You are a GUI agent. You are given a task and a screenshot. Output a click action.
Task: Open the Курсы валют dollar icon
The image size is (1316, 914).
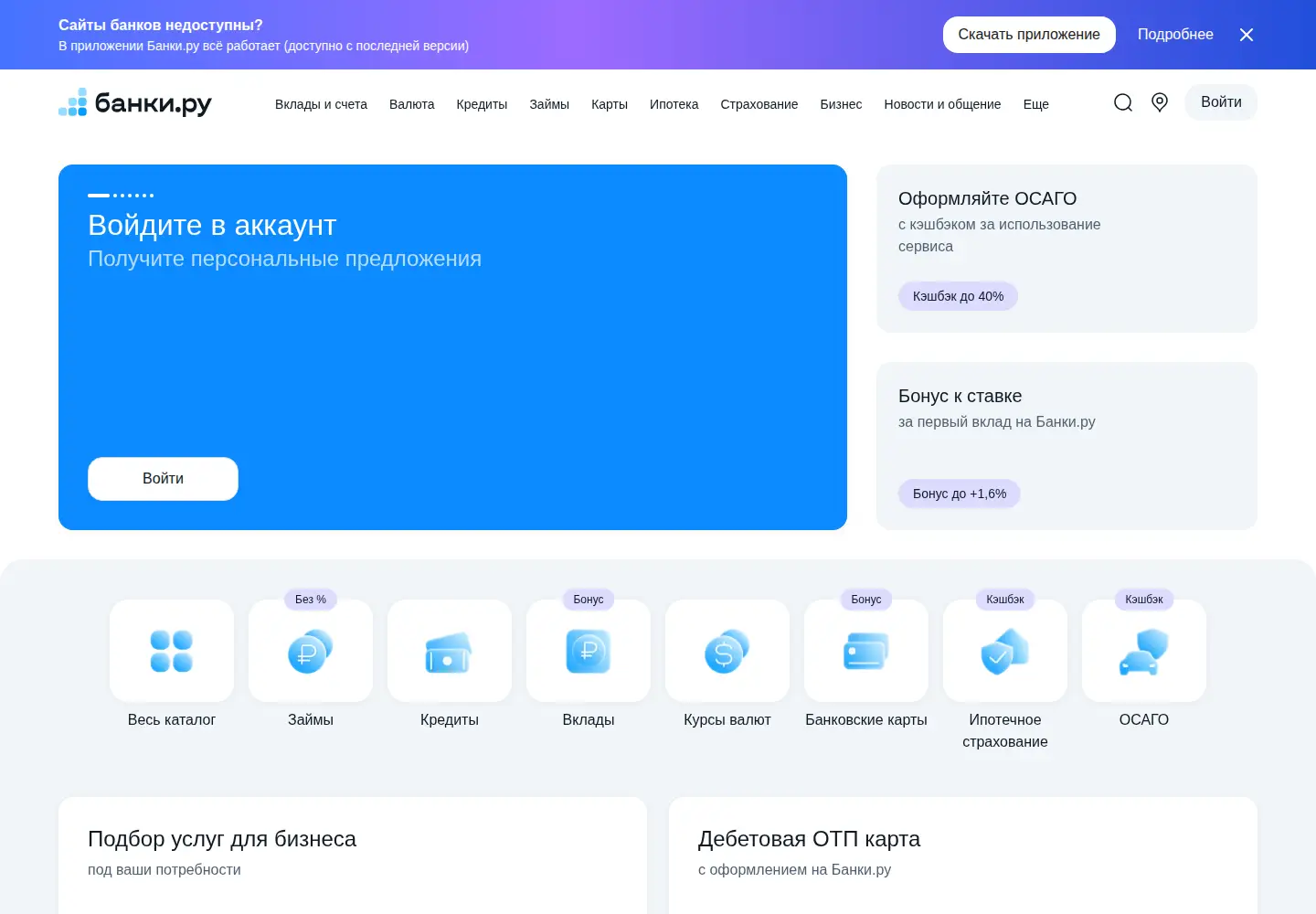[727, 651]
